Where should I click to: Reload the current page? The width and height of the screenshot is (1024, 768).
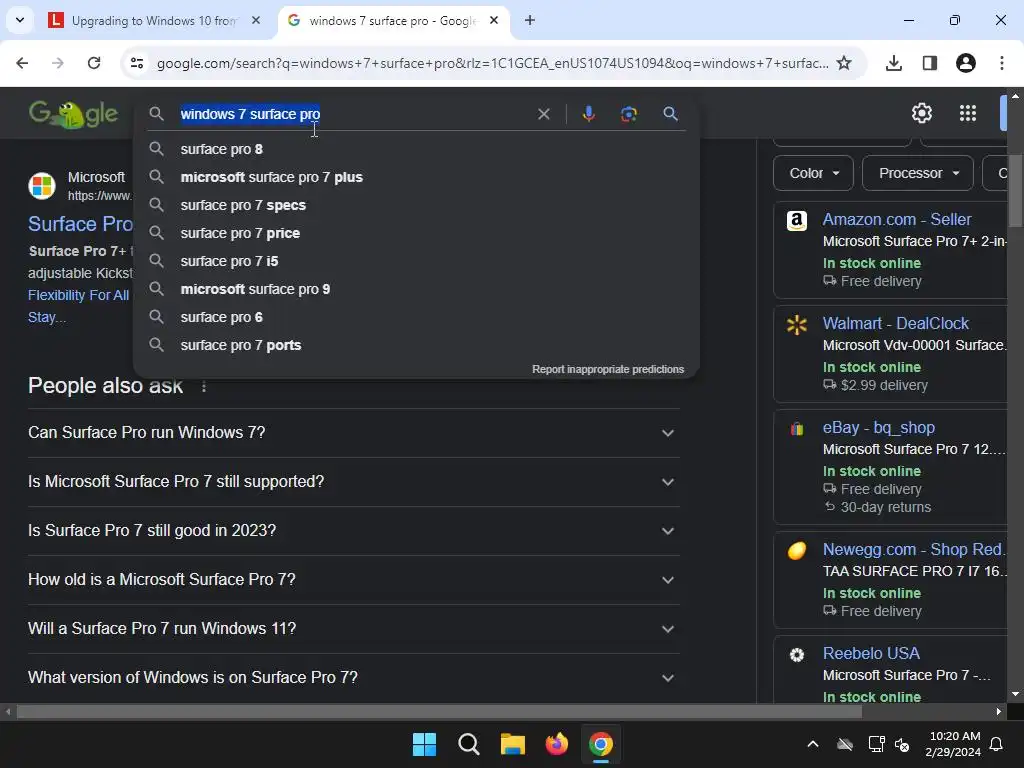94,63
